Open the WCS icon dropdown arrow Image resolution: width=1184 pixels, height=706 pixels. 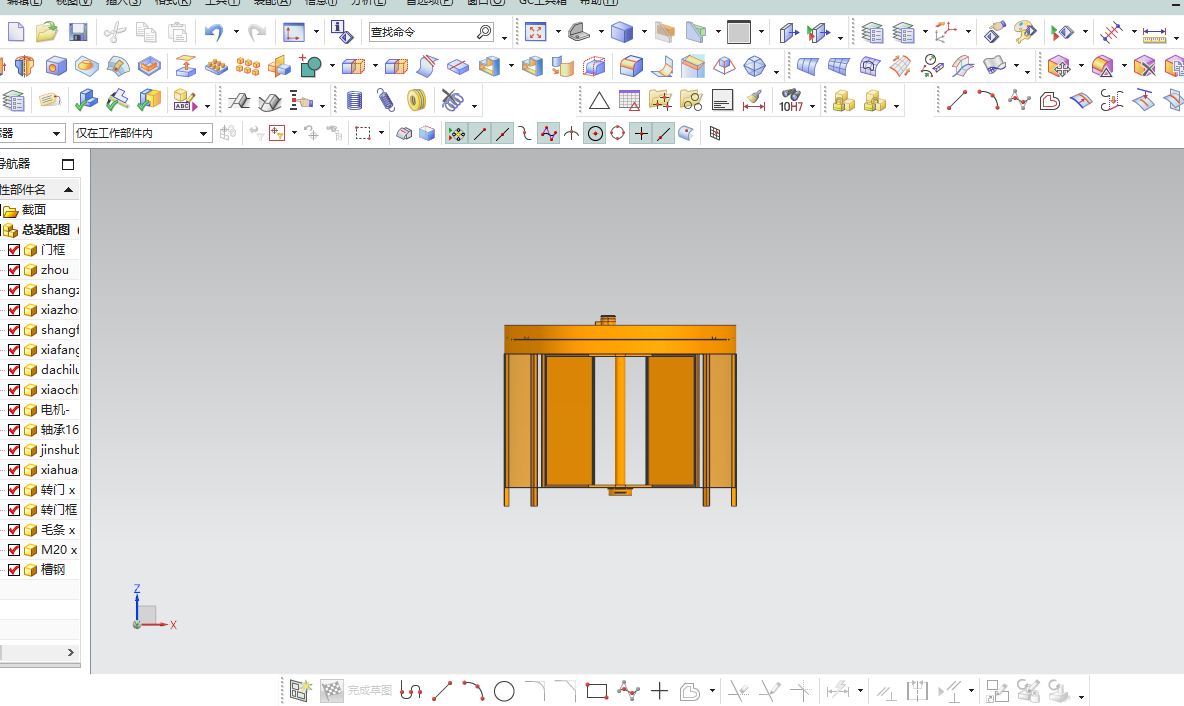pyautogui.click(x=316, y=32)
